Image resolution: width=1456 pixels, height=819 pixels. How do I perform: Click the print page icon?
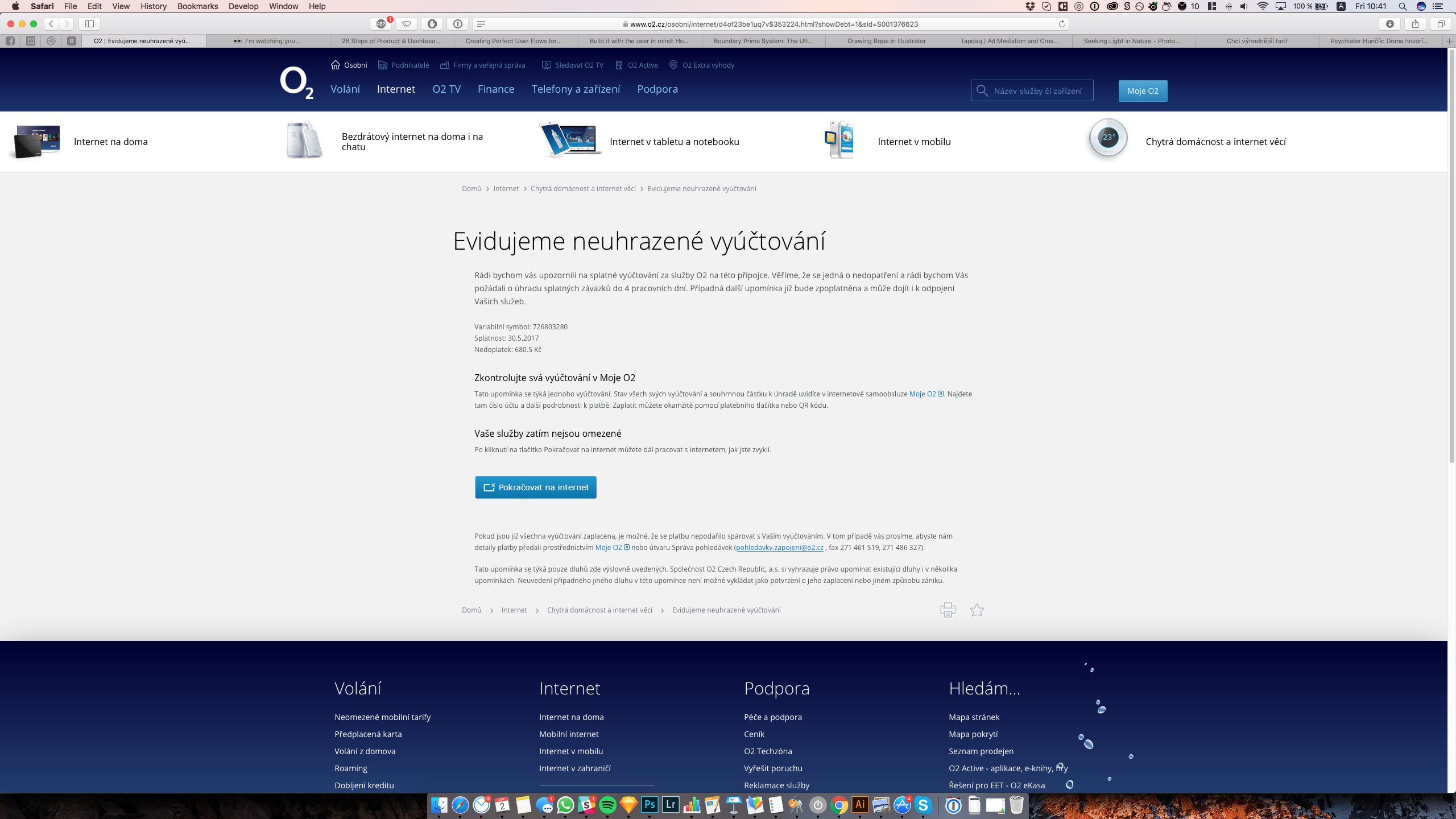pyautogui.click(x=948, y=610)
